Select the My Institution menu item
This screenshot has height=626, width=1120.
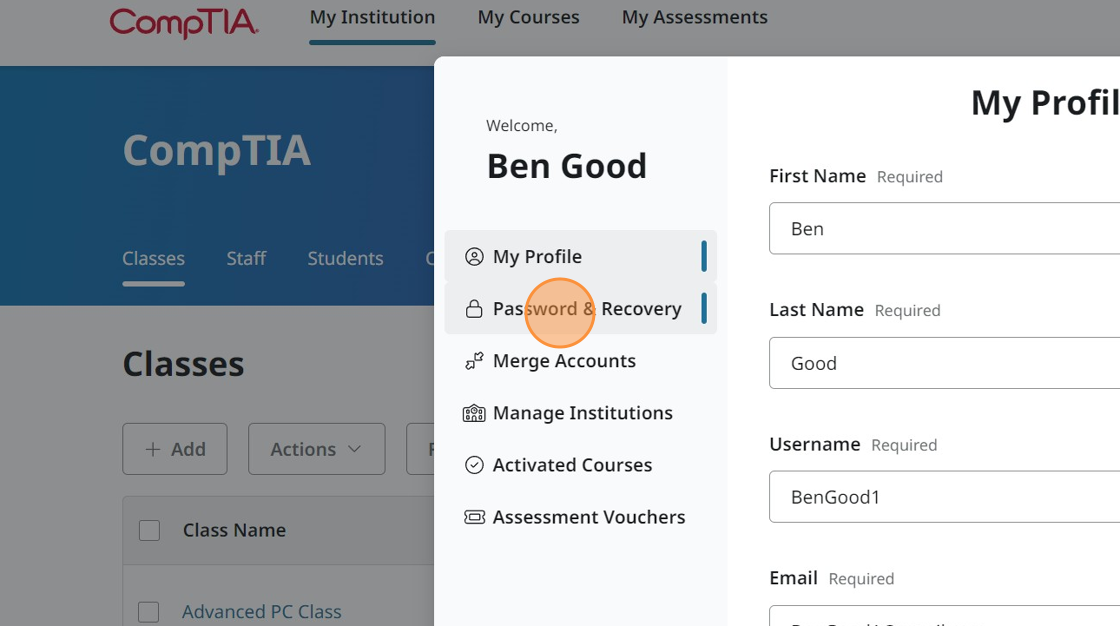coord(372,17)
